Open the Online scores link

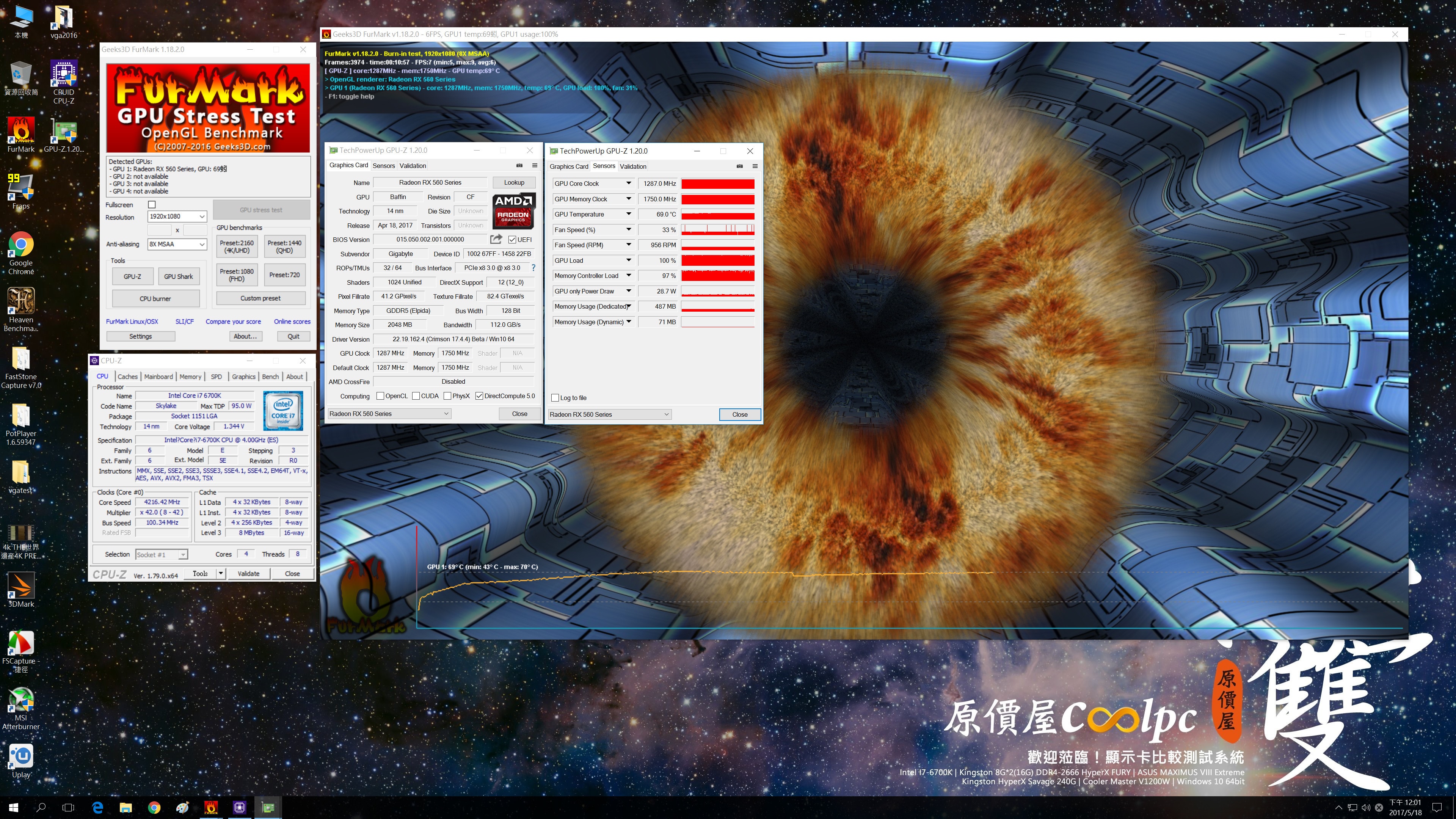click(292, 322)
